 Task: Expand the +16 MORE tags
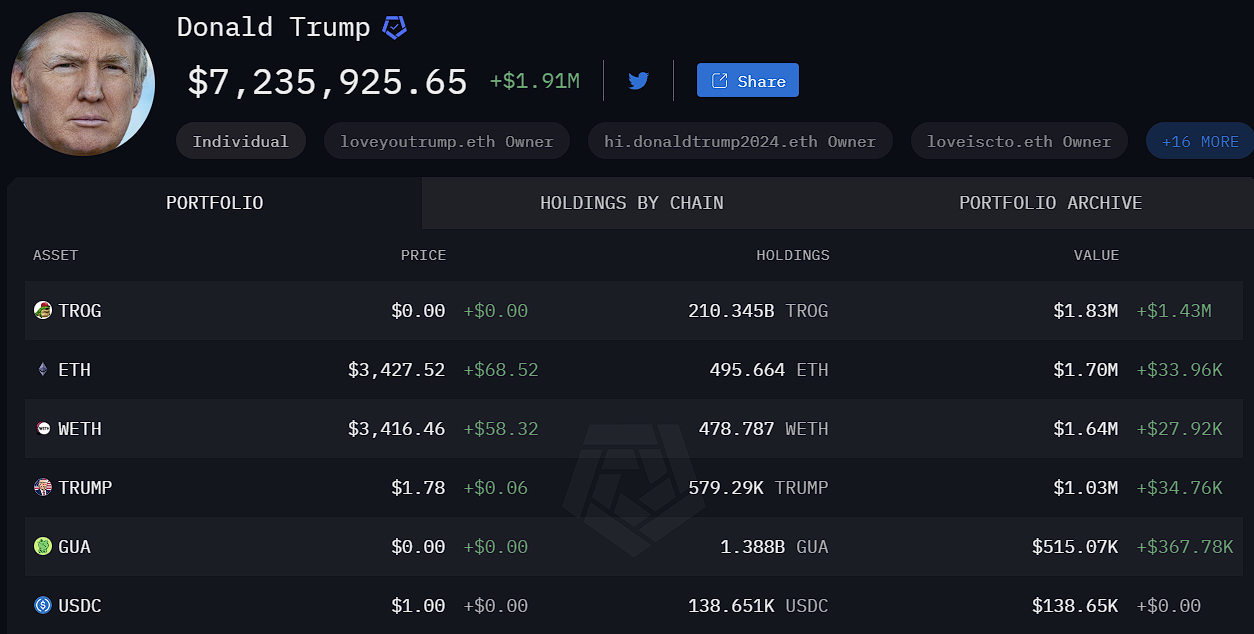click(1199, 142)
